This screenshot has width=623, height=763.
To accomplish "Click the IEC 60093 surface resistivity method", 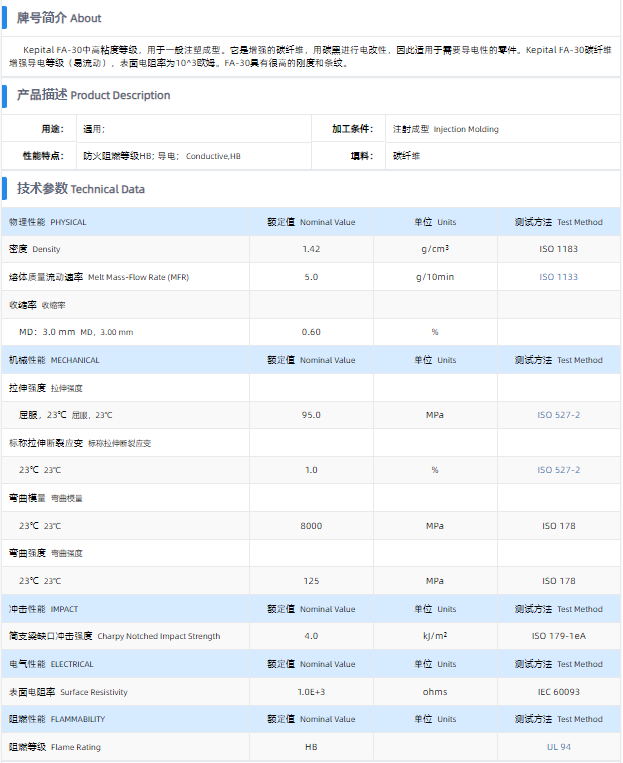I will 559,692.
